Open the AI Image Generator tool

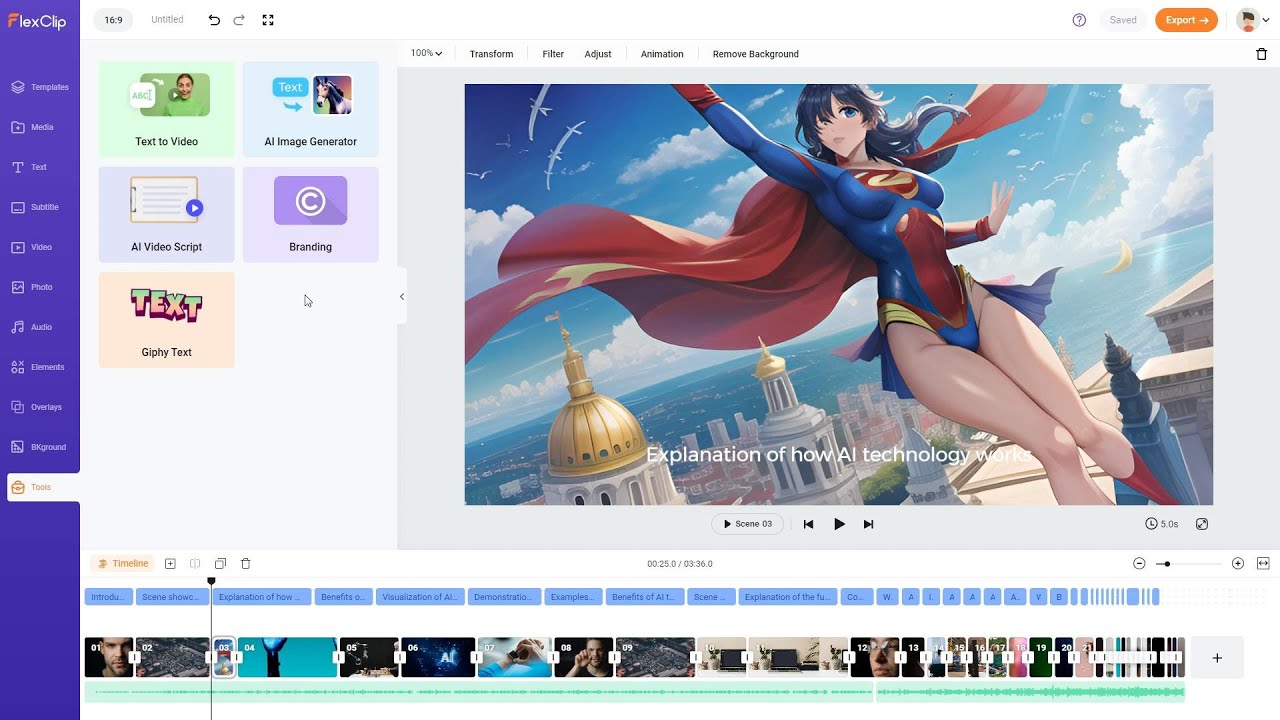311,109
